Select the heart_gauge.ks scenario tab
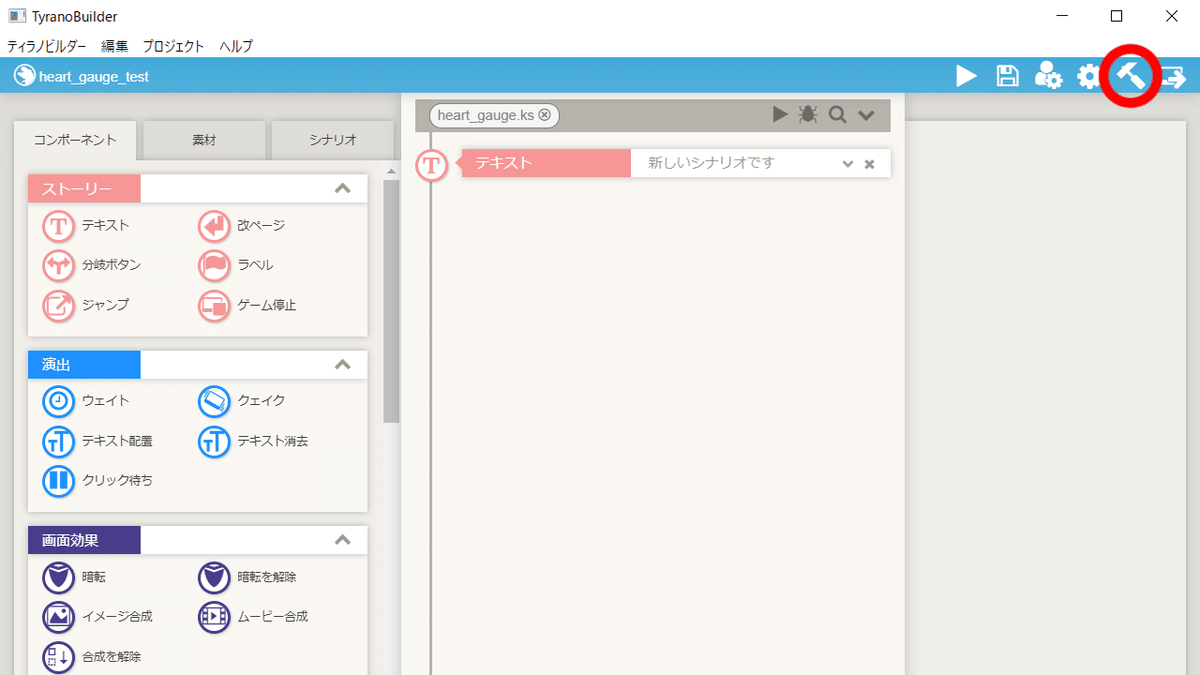 tap(494, 115)
